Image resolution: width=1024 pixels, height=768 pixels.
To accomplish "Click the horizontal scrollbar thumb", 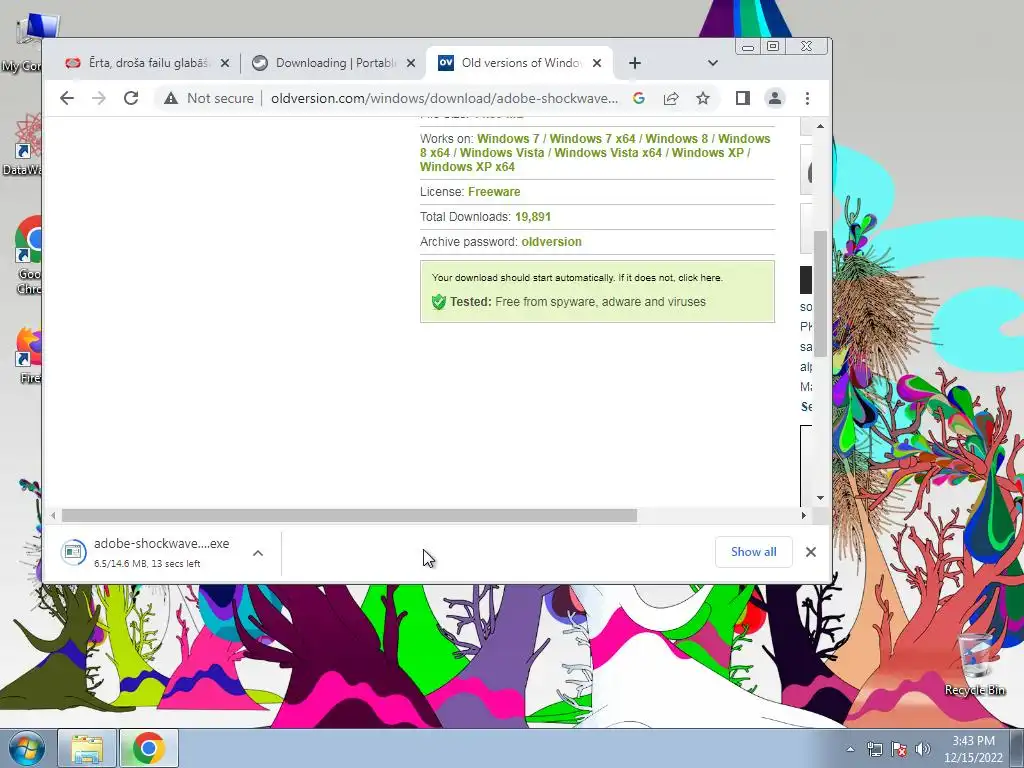I will point(349,515).
